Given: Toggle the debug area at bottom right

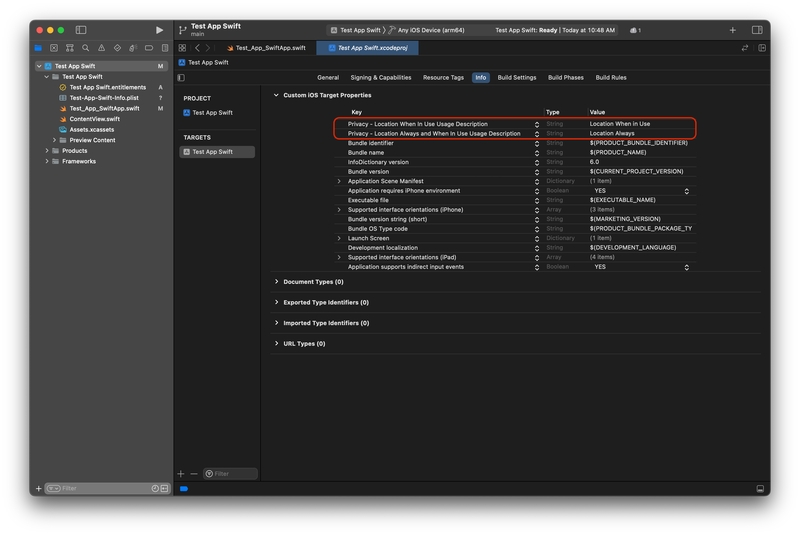Looking at the screenshot, I should click(x=760, y=489).
